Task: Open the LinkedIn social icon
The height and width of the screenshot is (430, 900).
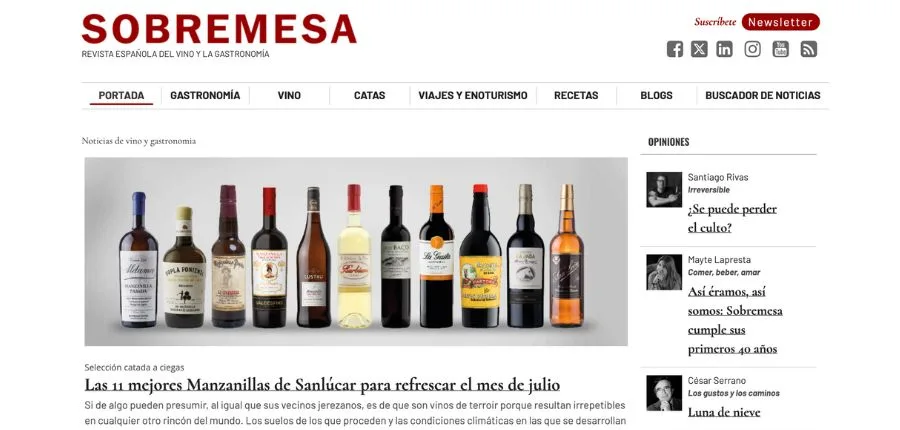Action: click(x=724, y=49)
